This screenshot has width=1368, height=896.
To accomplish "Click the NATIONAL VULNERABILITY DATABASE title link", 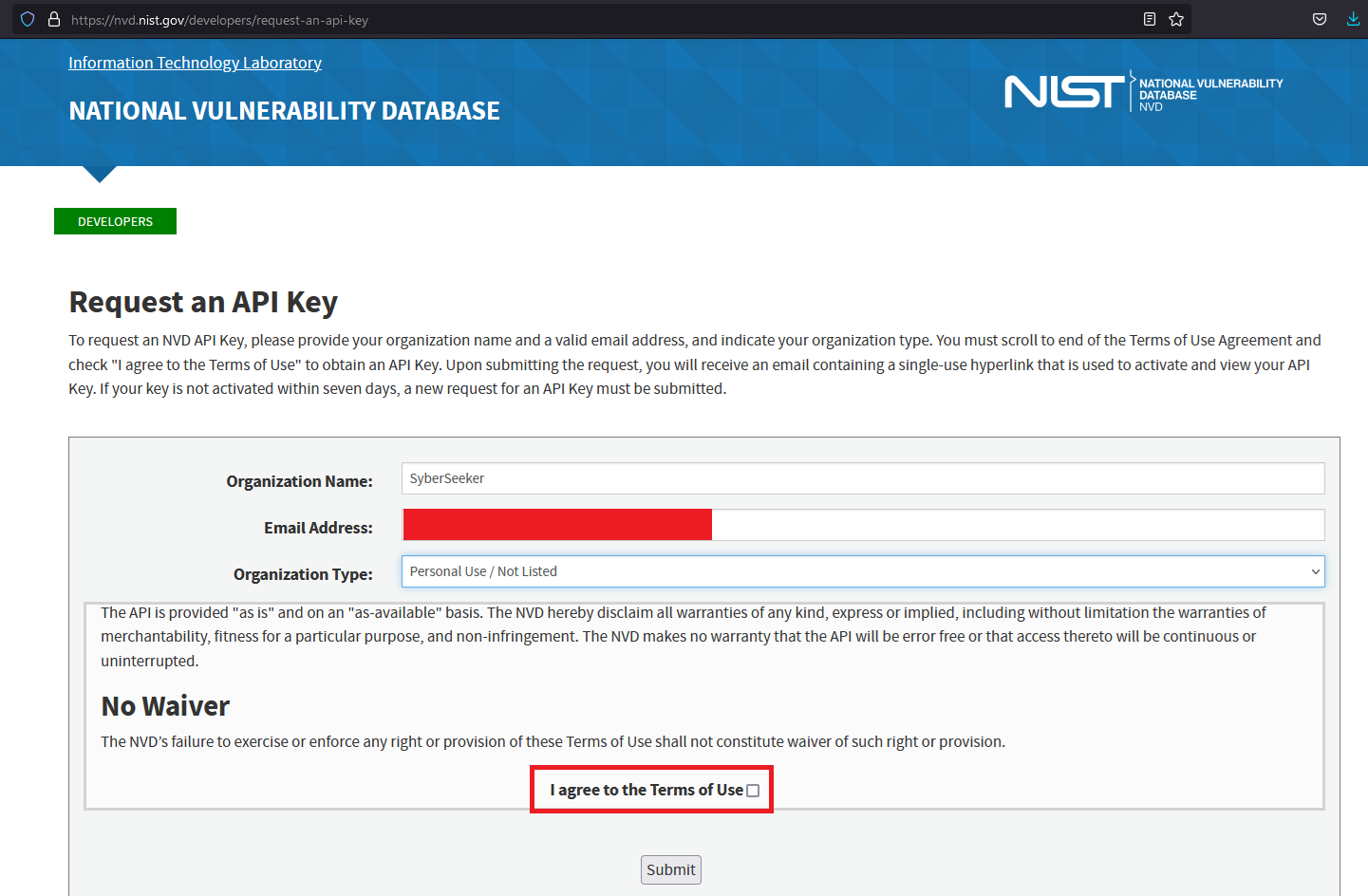I will [284, 111].
